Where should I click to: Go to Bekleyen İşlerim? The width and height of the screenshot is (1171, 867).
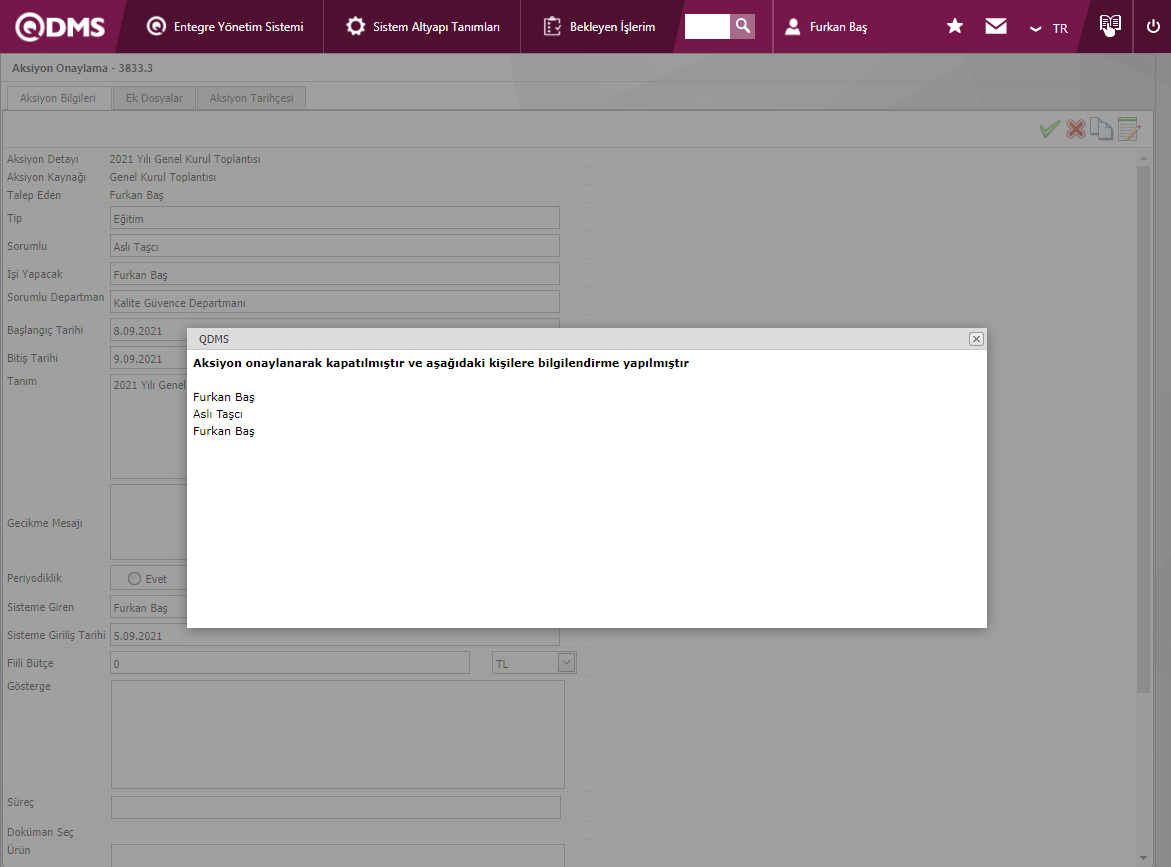pos(600,27)
